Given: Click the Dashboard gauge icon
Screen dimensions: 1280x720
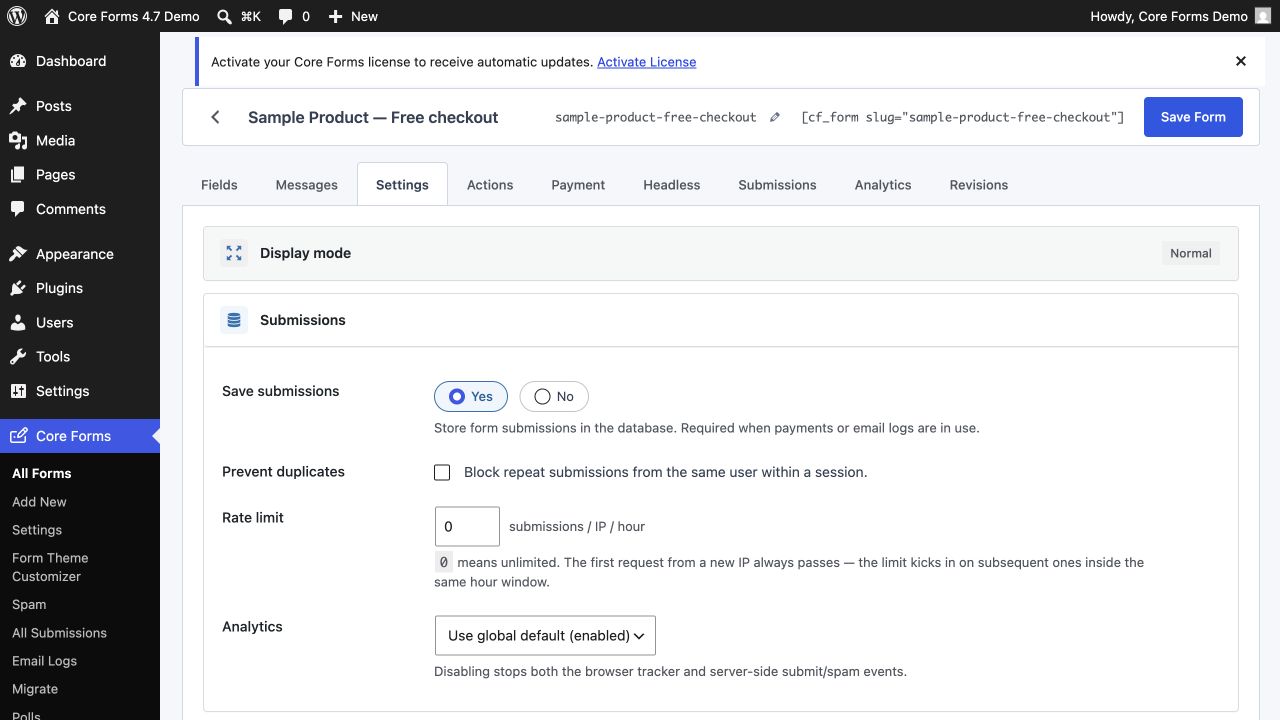Looking at the screenshot, I should pyautogui.click(x=18, y=61).
